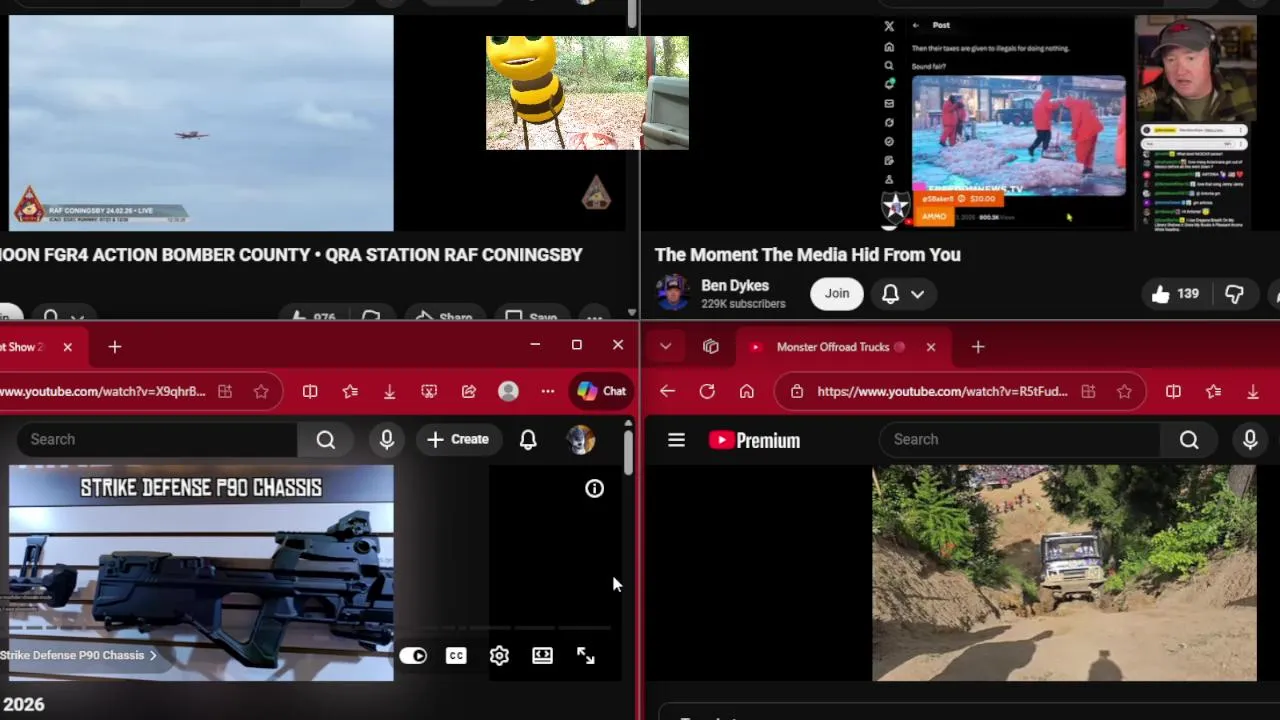Viewport: 1280px width, 720px height.
Task: View site info lock in Monster Trucks address bar
Action: point(797,392)
